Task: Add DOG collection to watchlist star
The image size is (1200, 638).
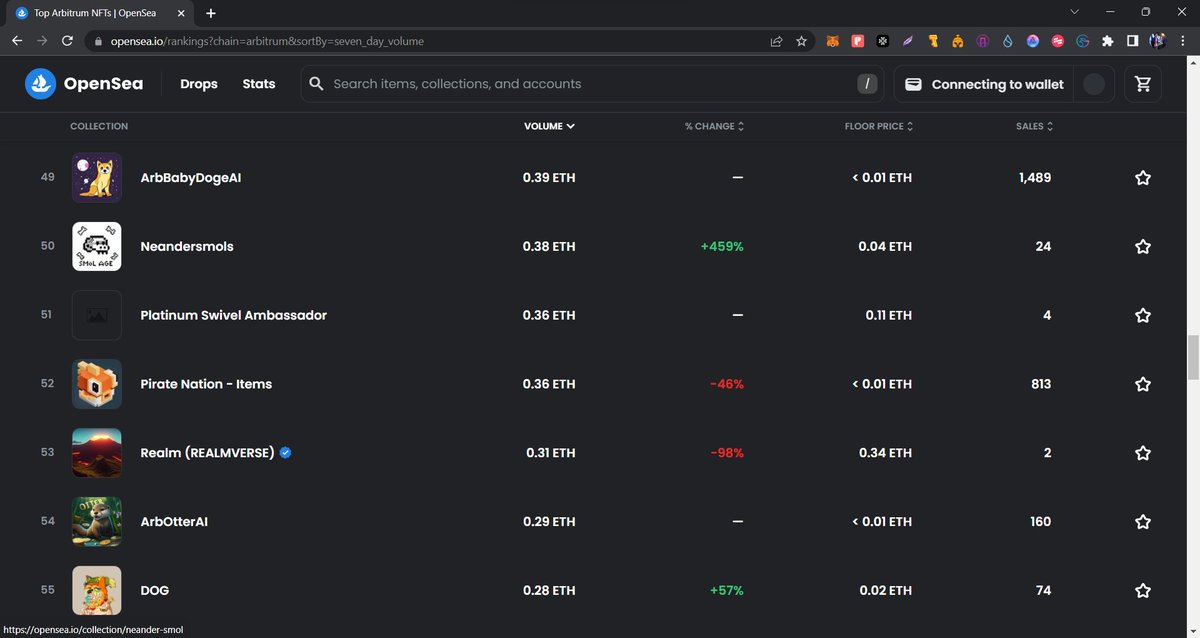Action: point(1143,591)
